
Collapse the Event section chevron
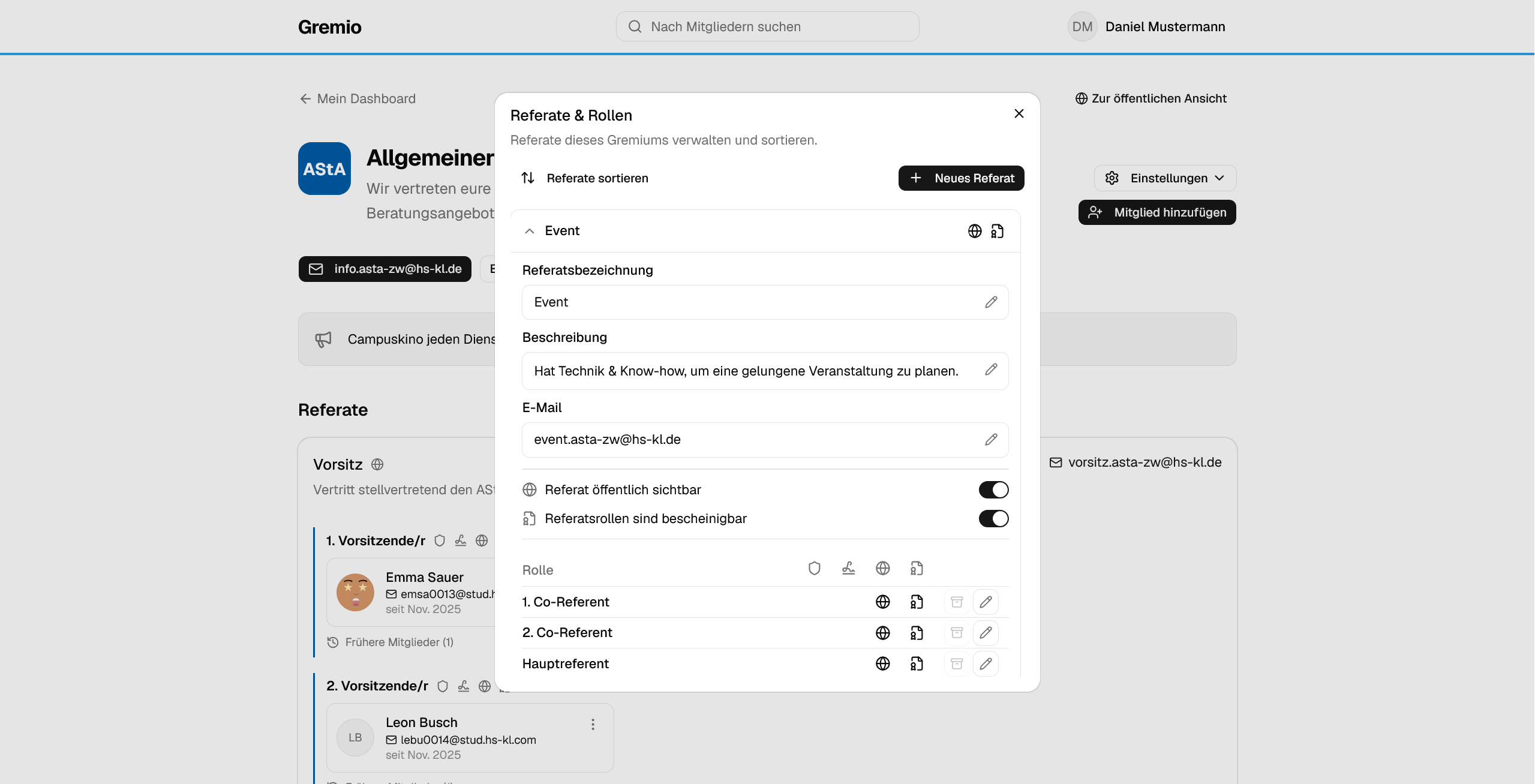coord(529,231)
